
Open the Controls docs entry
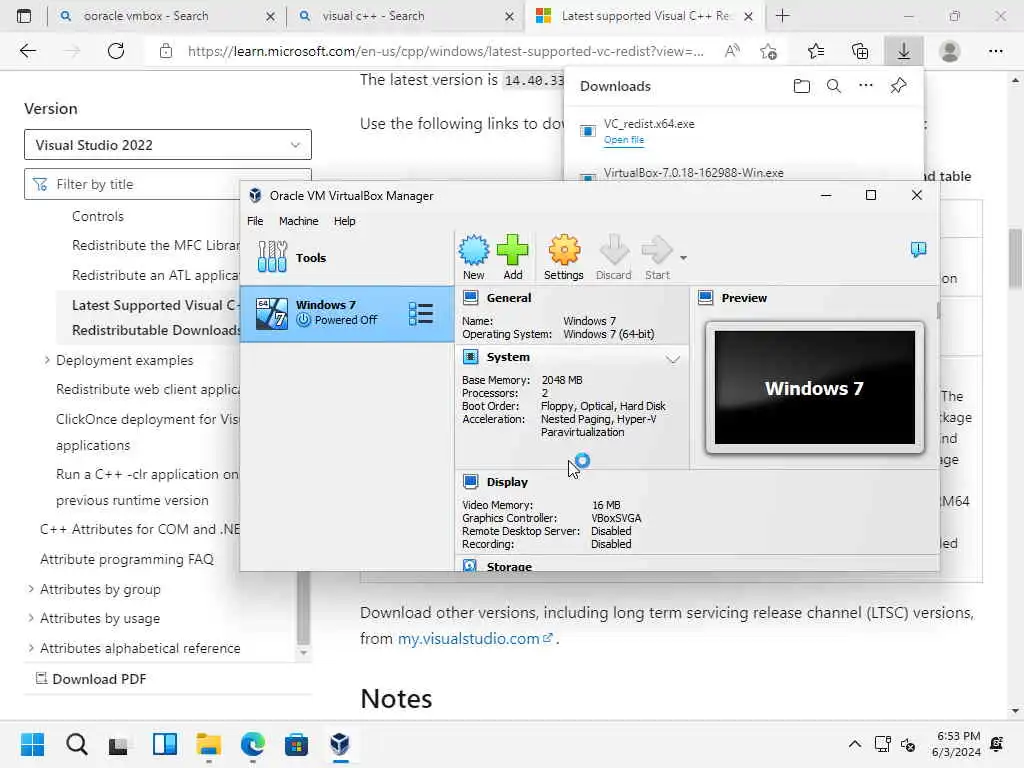pos(97,216)
